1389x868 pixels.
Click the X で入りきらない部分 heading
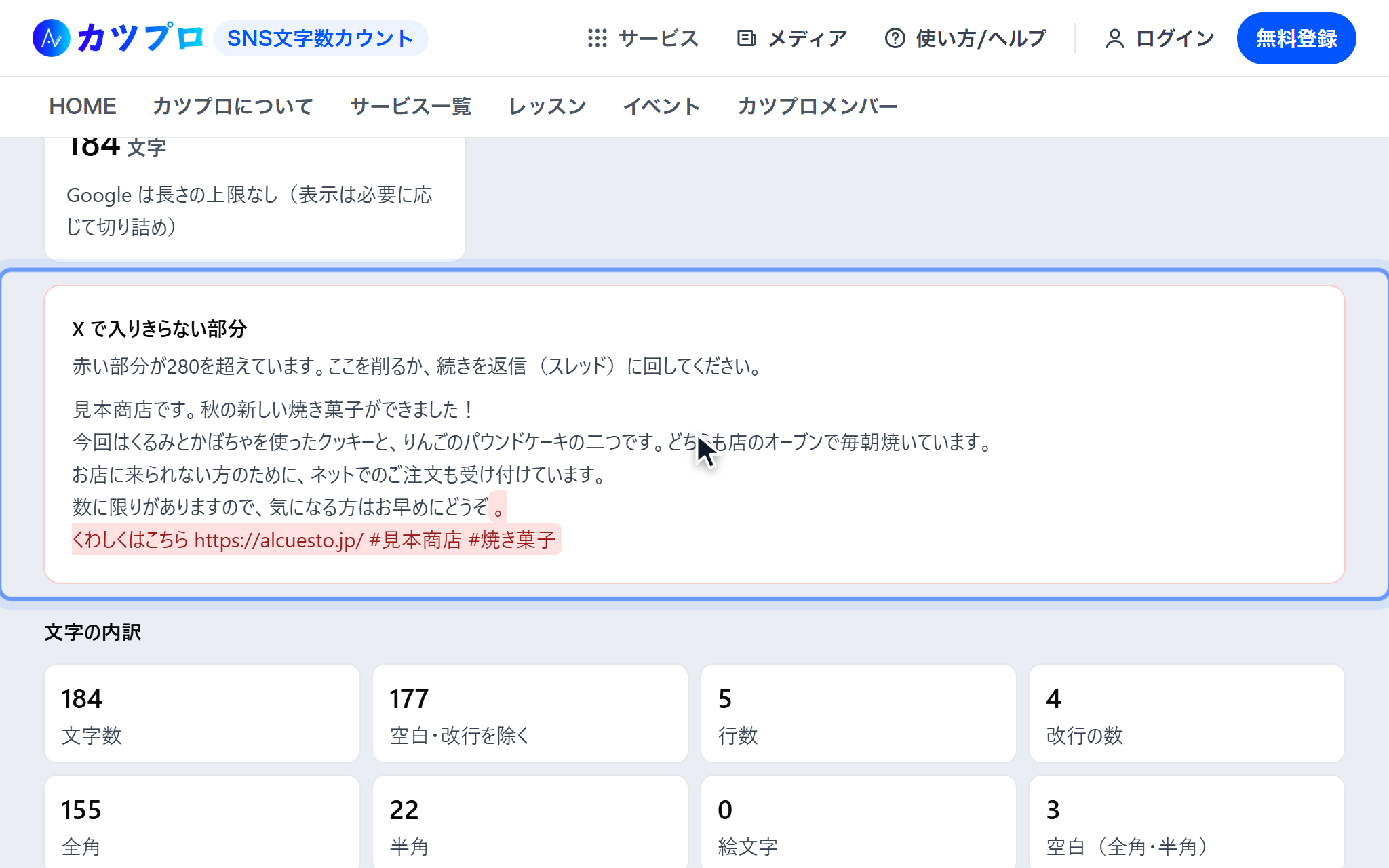(x=159, y=329)
